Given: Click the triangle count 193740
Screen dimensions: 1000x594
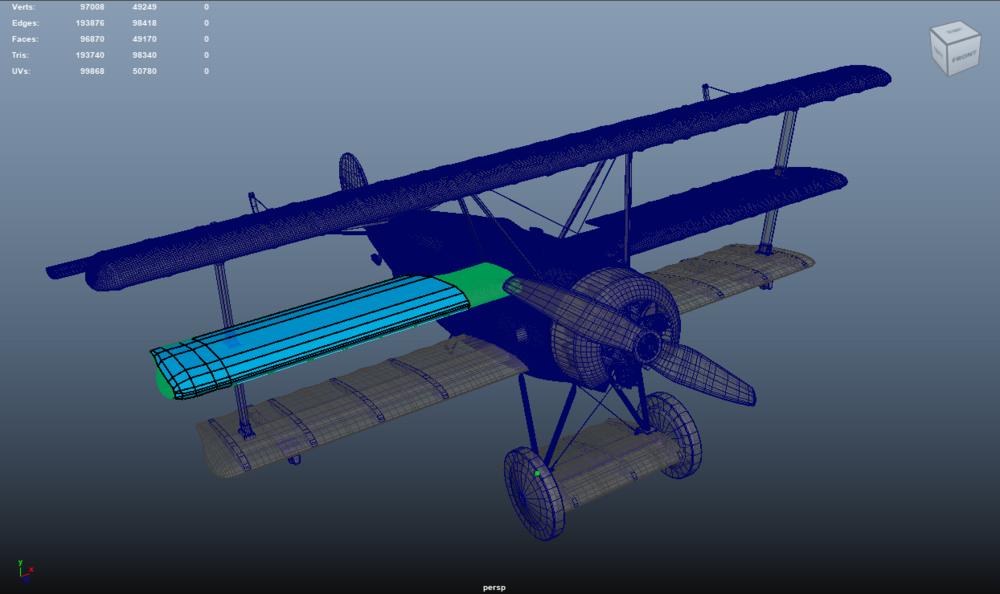Looking at the screenshot, I should point(90,55).
